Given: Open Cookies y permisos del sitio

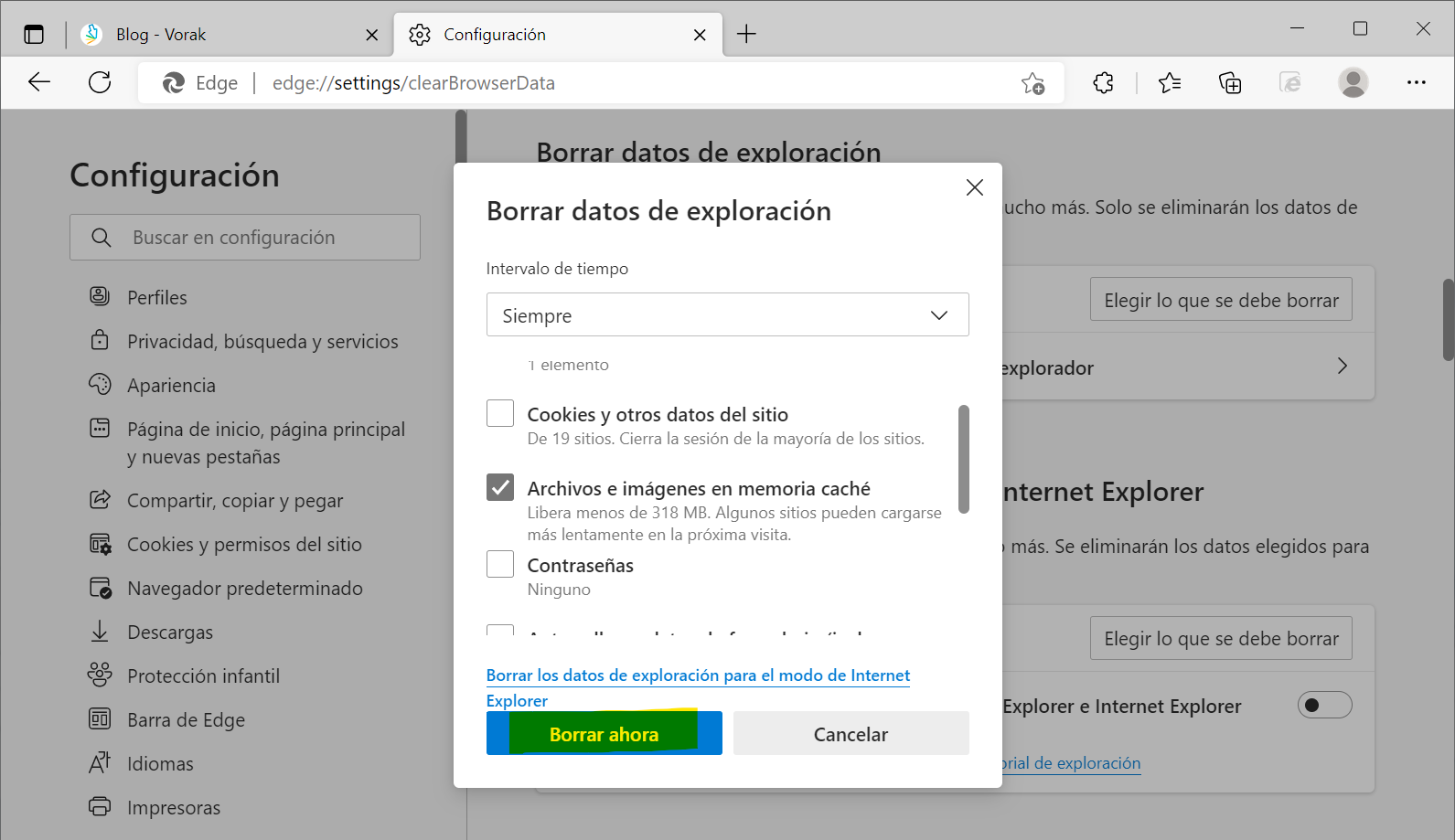Looking at the screenshot, I should point(245,544).
